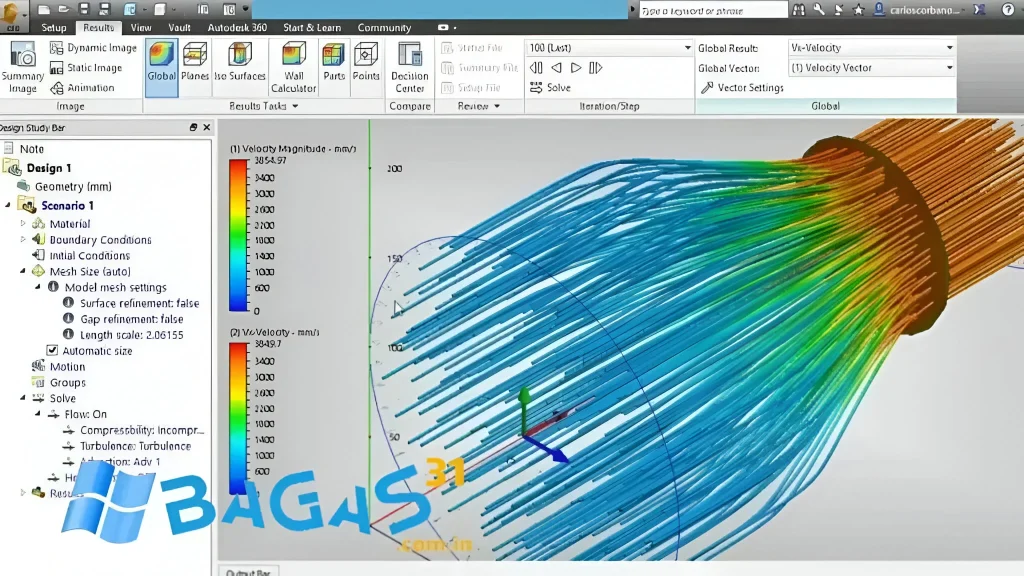This screenshot has width=1024, height=576.
Task: Select the Motion tree item
Action: pyautogui.click(x=67, y=367)
